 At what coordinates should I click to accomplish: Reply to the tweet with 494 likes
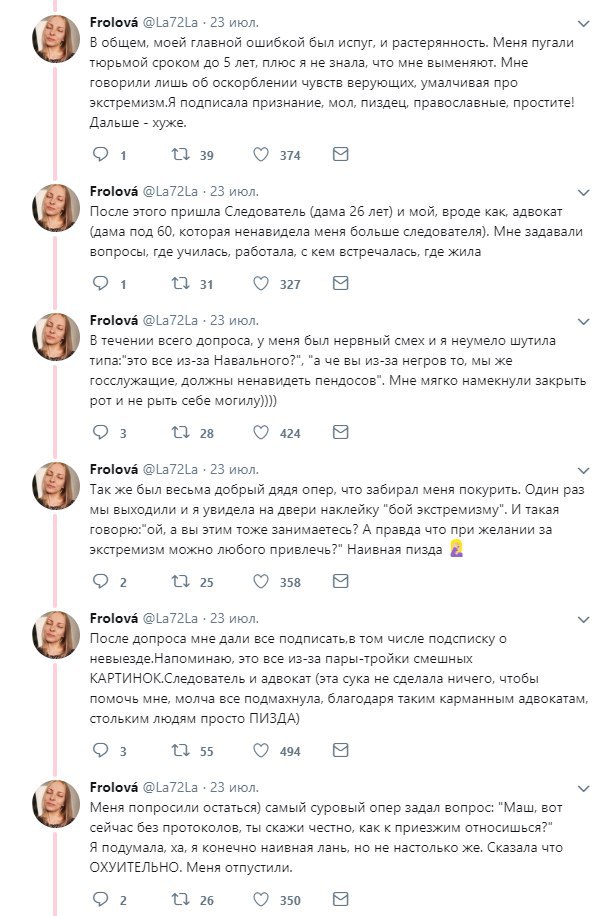point(100,750)
